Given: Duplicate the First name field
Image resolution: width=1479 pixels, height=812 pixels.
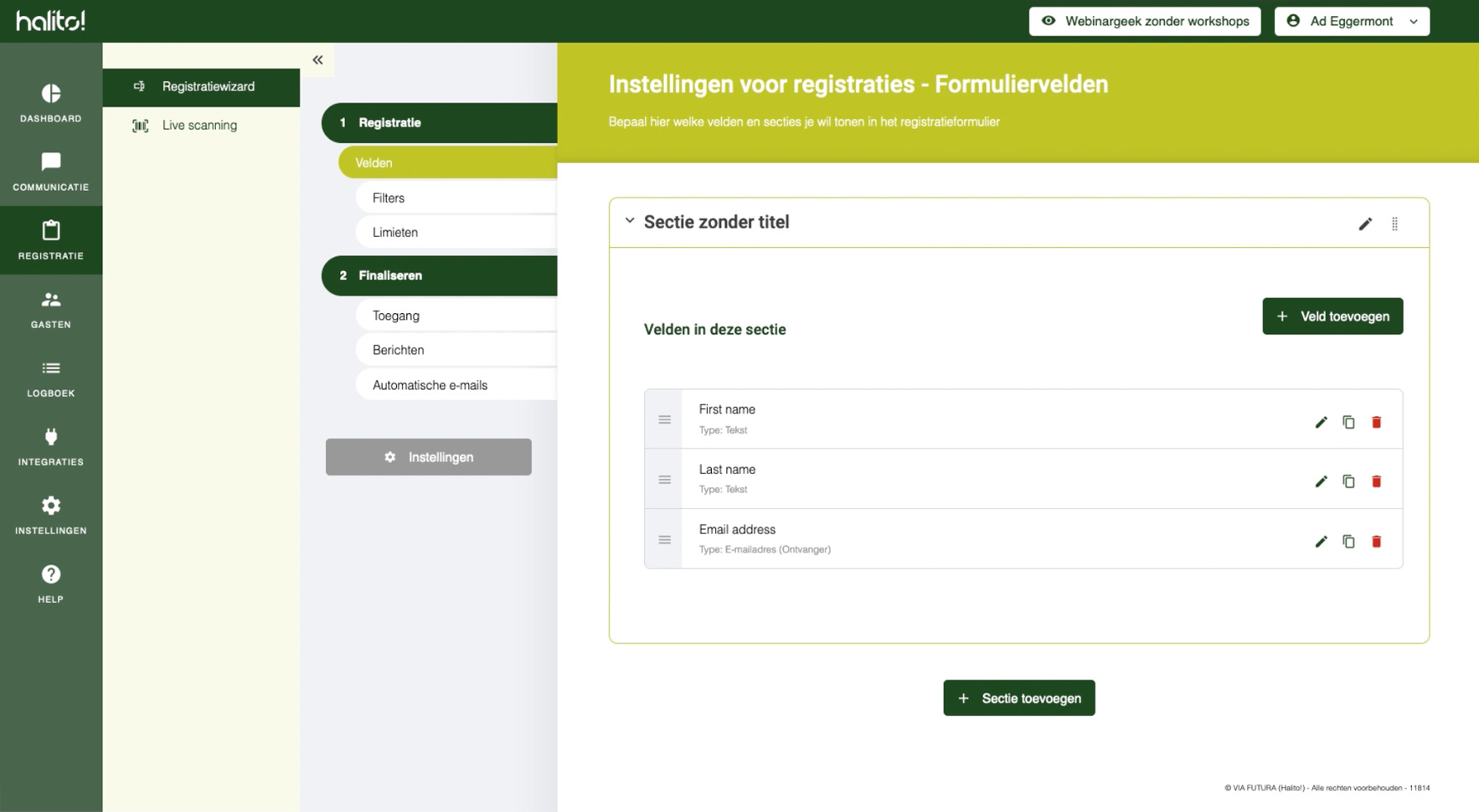Looking at the screenshot, I should (x=1348, y=422).
